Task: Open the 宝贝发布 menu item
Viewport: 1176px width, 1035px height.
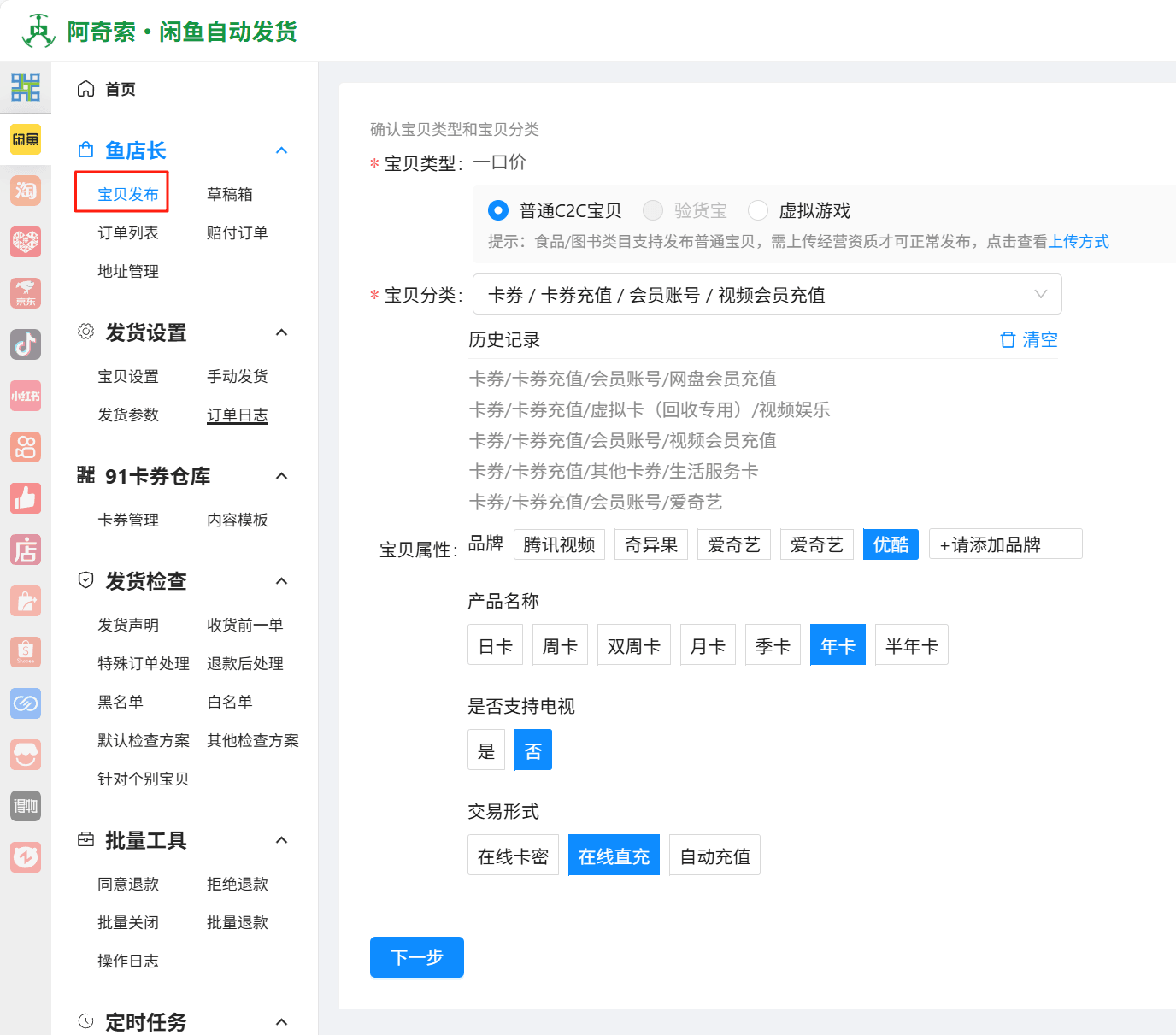Action: (128, 194)
